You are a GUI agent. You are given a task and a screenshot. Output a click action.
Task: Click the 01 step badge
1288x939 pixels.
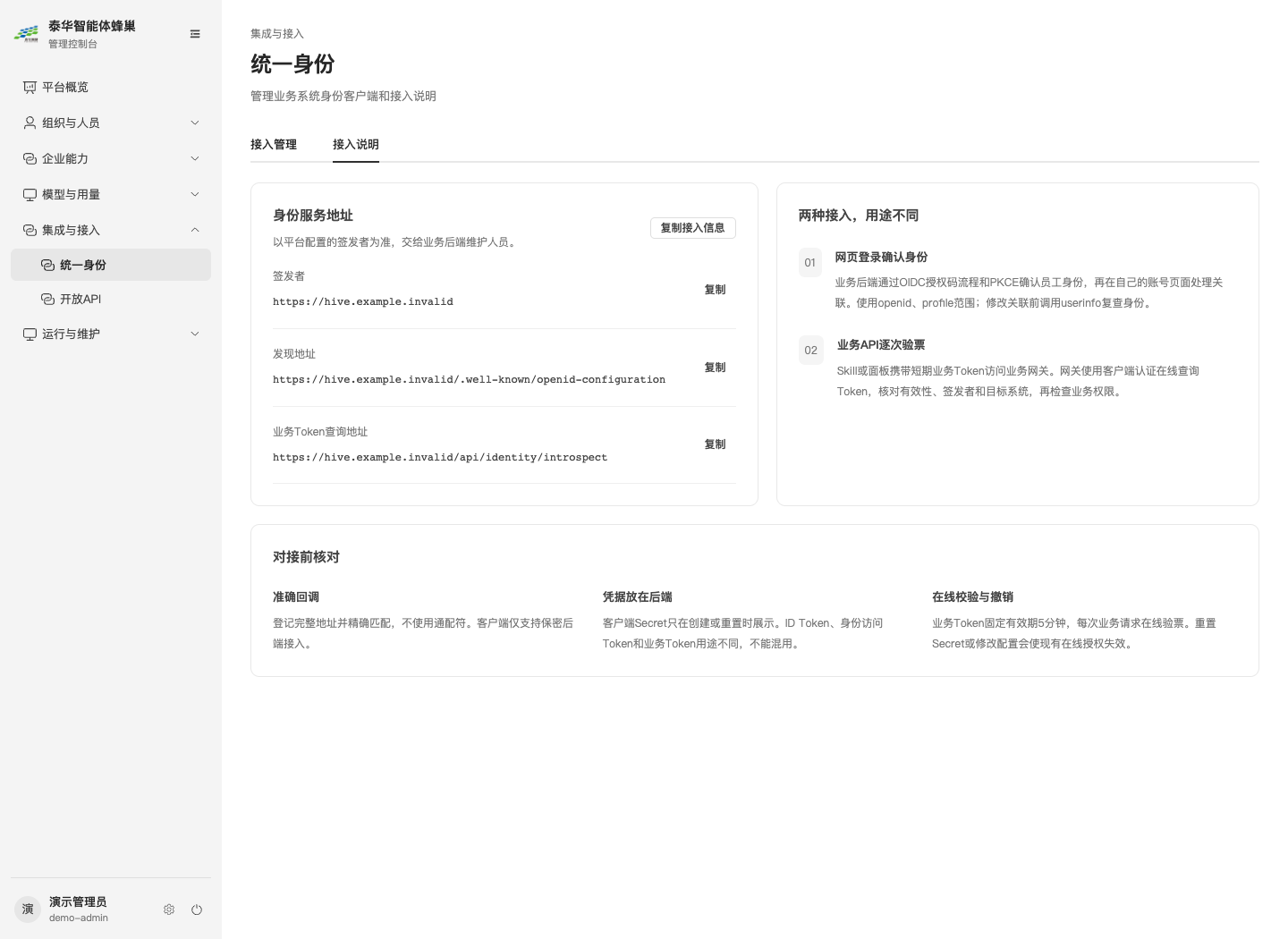pyautogui.click(x=810, y=263)
